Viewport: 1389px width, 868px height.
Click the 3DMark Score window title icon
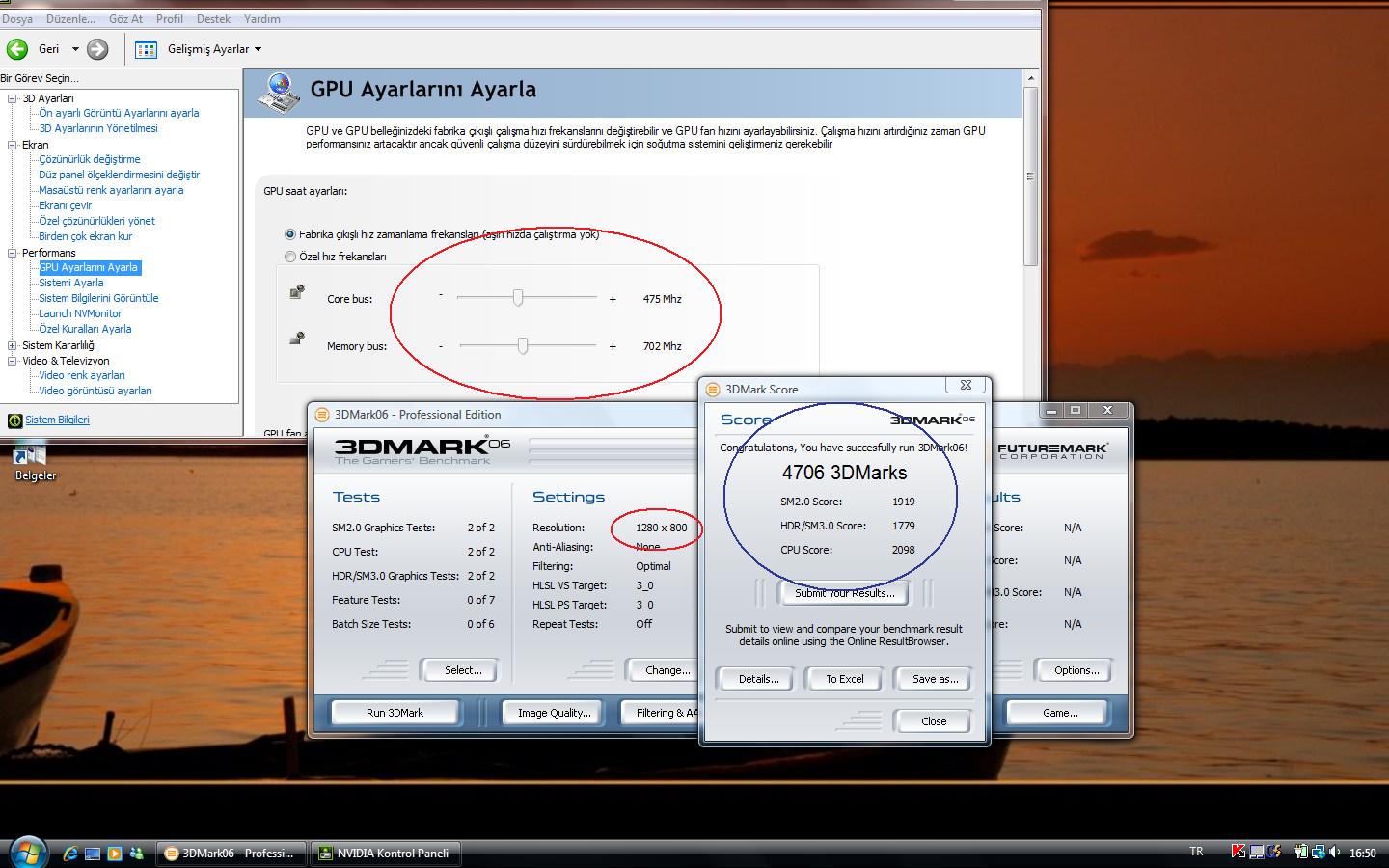pos(714,390)
